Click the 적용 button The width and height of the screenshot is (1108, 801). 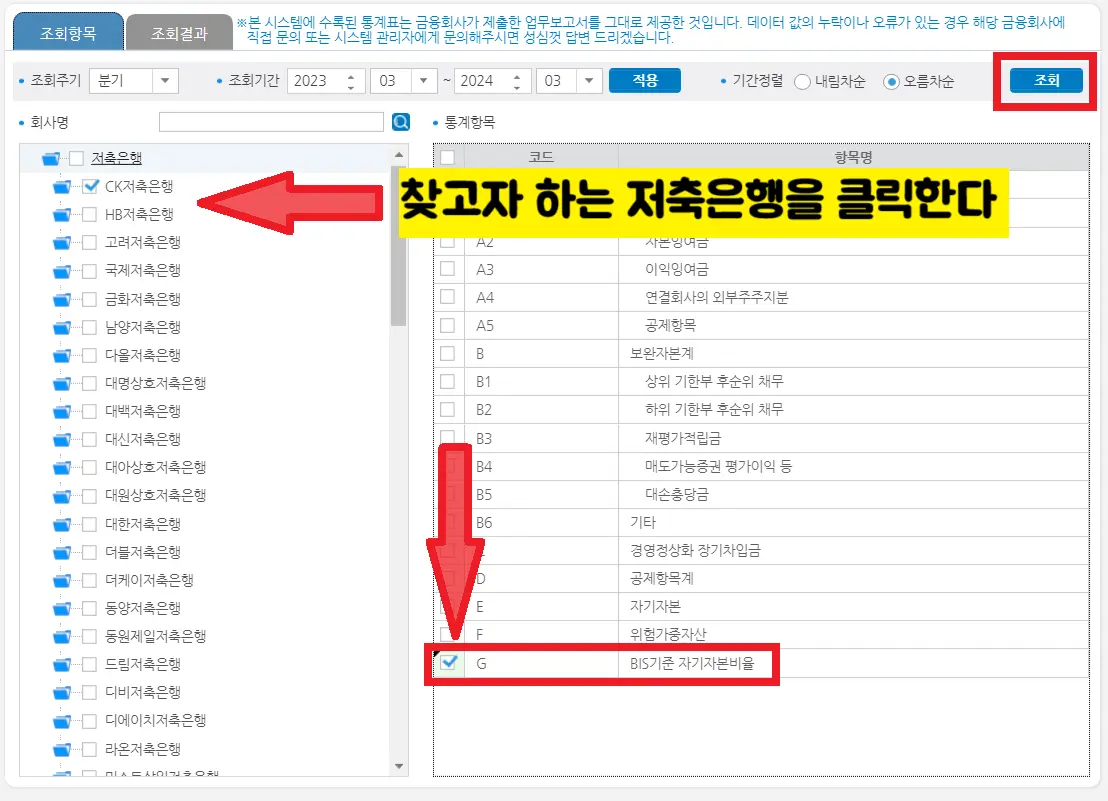pyautogui.click(x=644, y=81)
